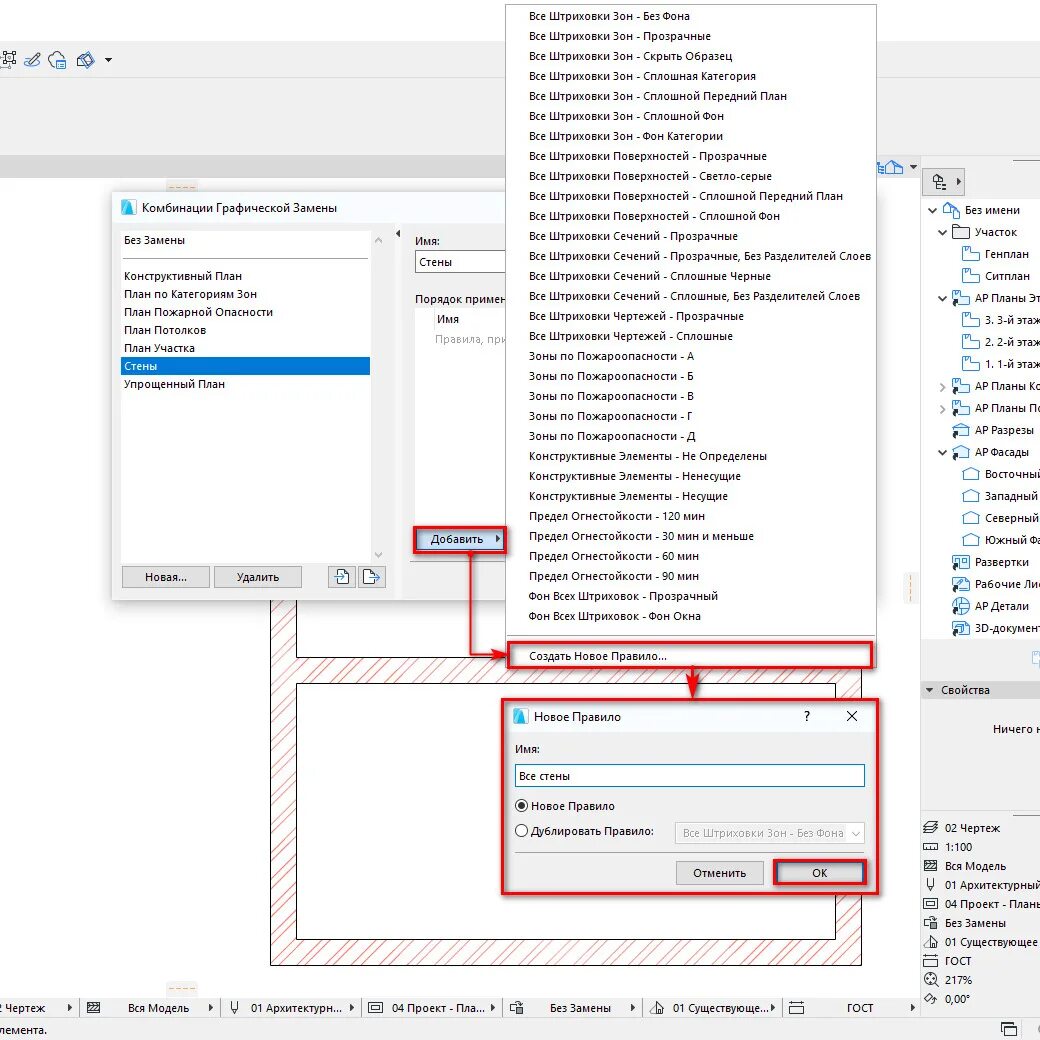Click the rule name field containing Все стены
The image size is (1040, 1040).
(x=690, y=775)
